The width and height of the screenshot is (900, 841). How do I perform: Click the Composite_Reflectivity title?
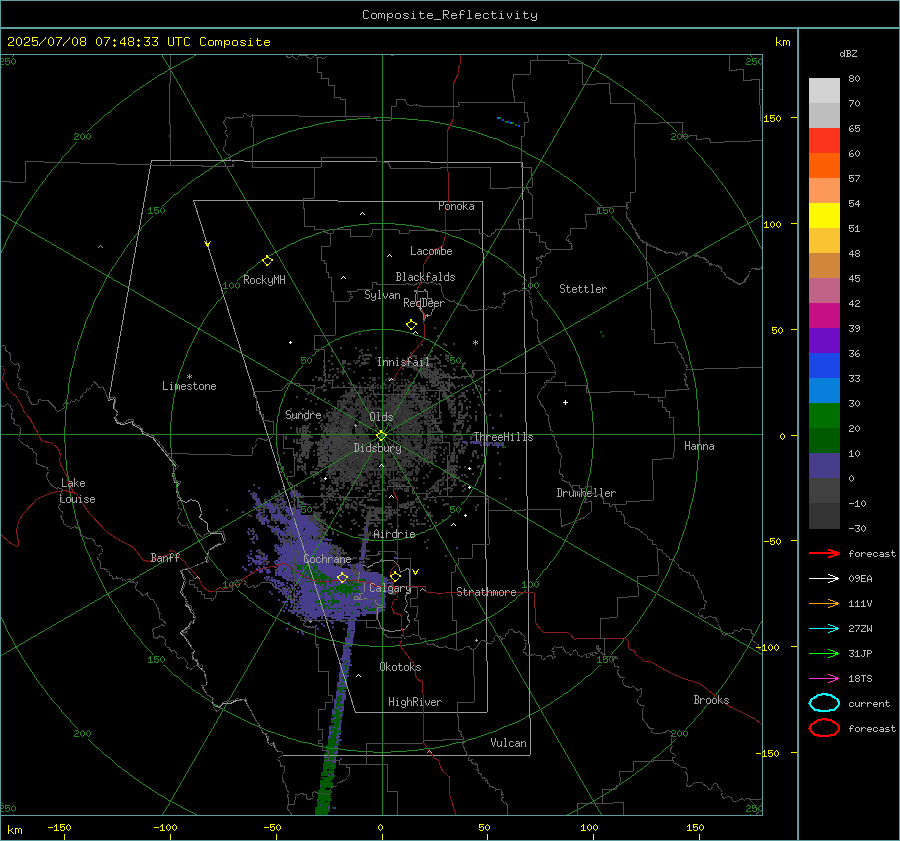coord(450,15)
